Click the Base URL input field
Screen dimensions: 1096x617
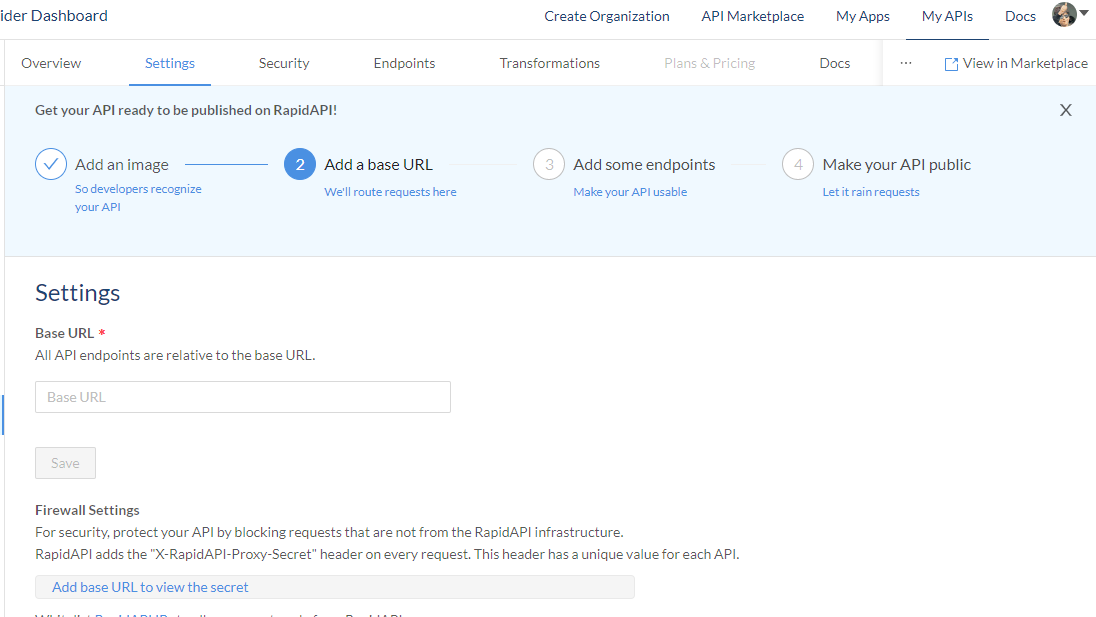point(243,397)
